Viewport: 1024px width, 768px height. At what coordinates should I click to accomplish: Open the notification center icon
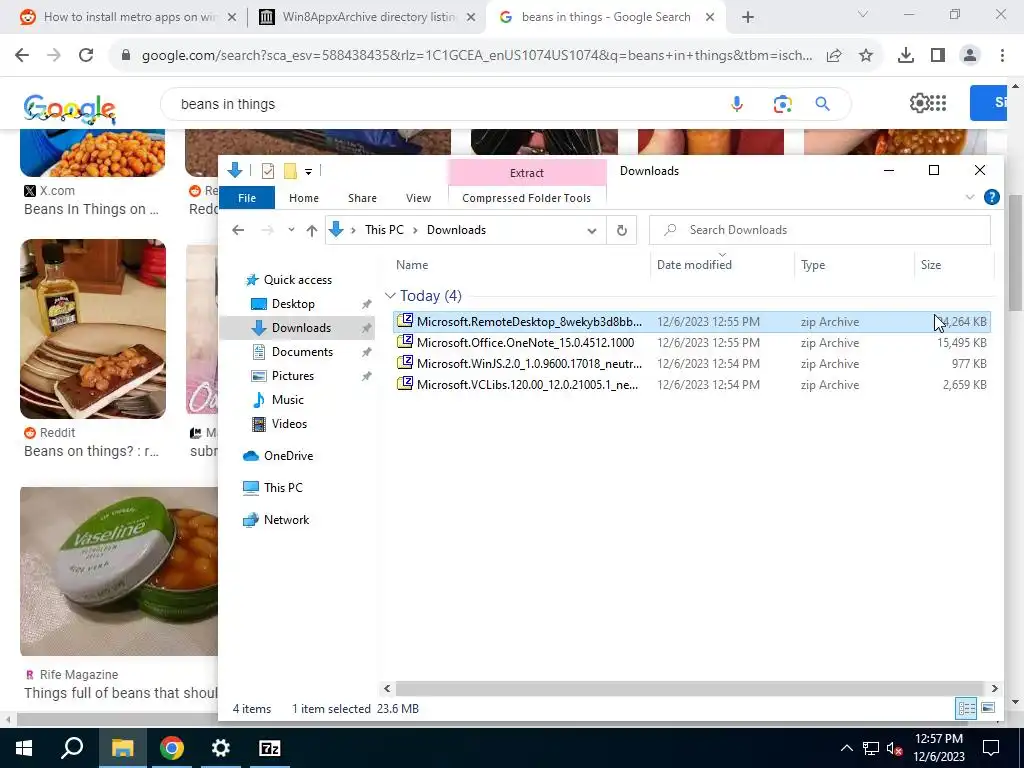[x=991, y=748]
